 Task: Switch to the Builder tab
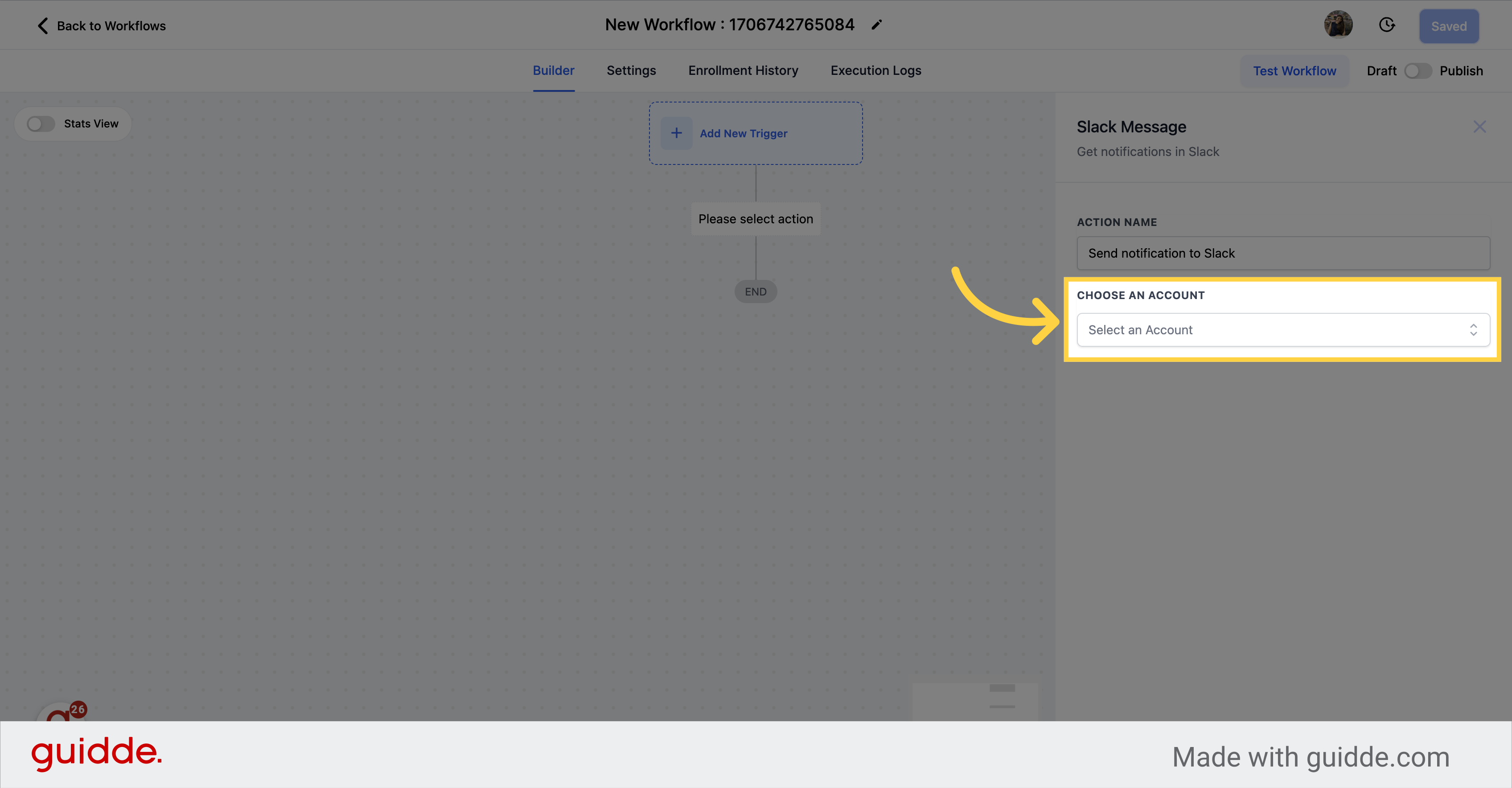(x=554, y=70)
